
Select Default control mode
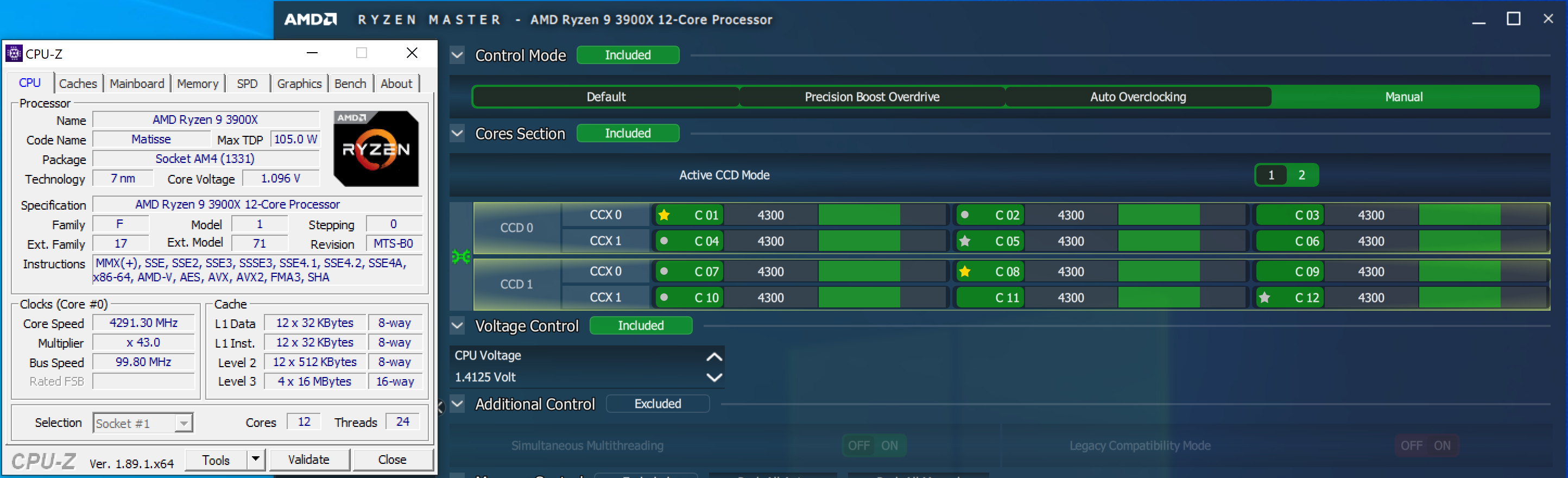pyautogui.click(x=606, y=97)
